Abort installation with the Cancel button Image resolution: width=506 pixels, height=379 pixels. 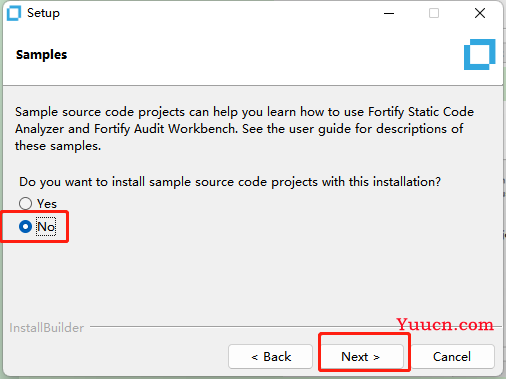point(452,356)
